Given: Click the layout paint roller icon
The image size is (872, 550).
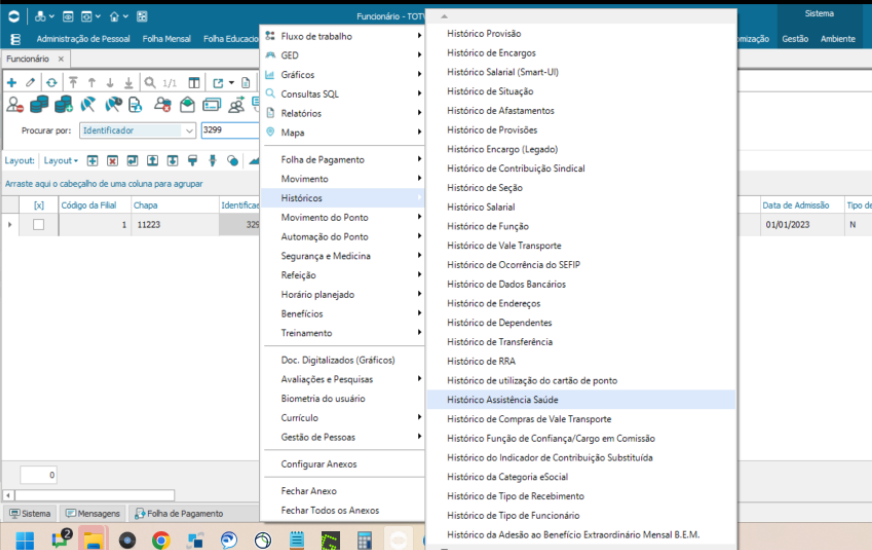Looking at the screenshot, I should (192, 161).
